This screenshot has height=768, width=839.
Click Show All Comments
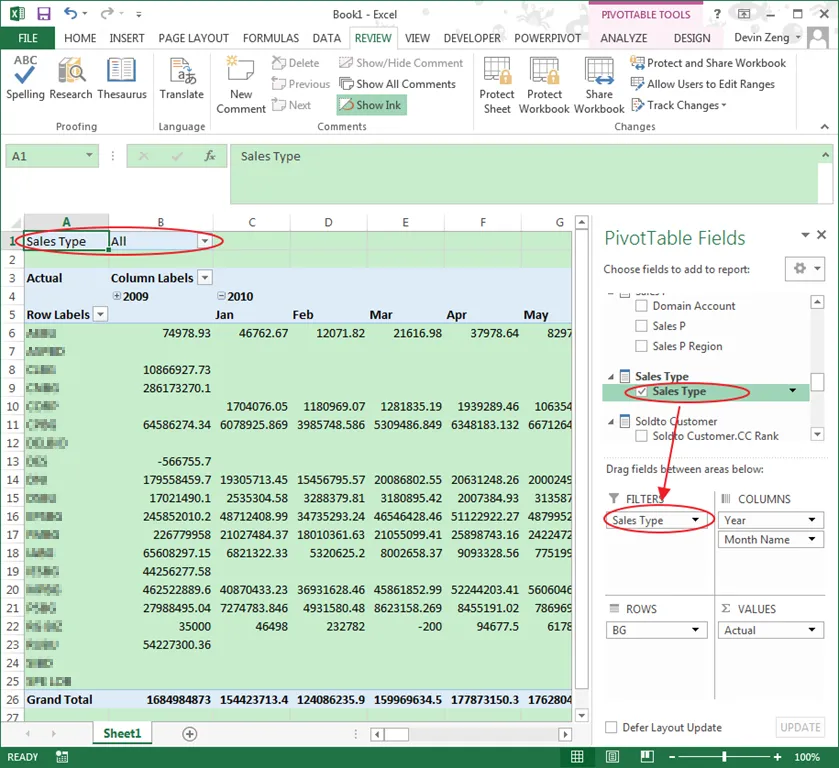398,84
